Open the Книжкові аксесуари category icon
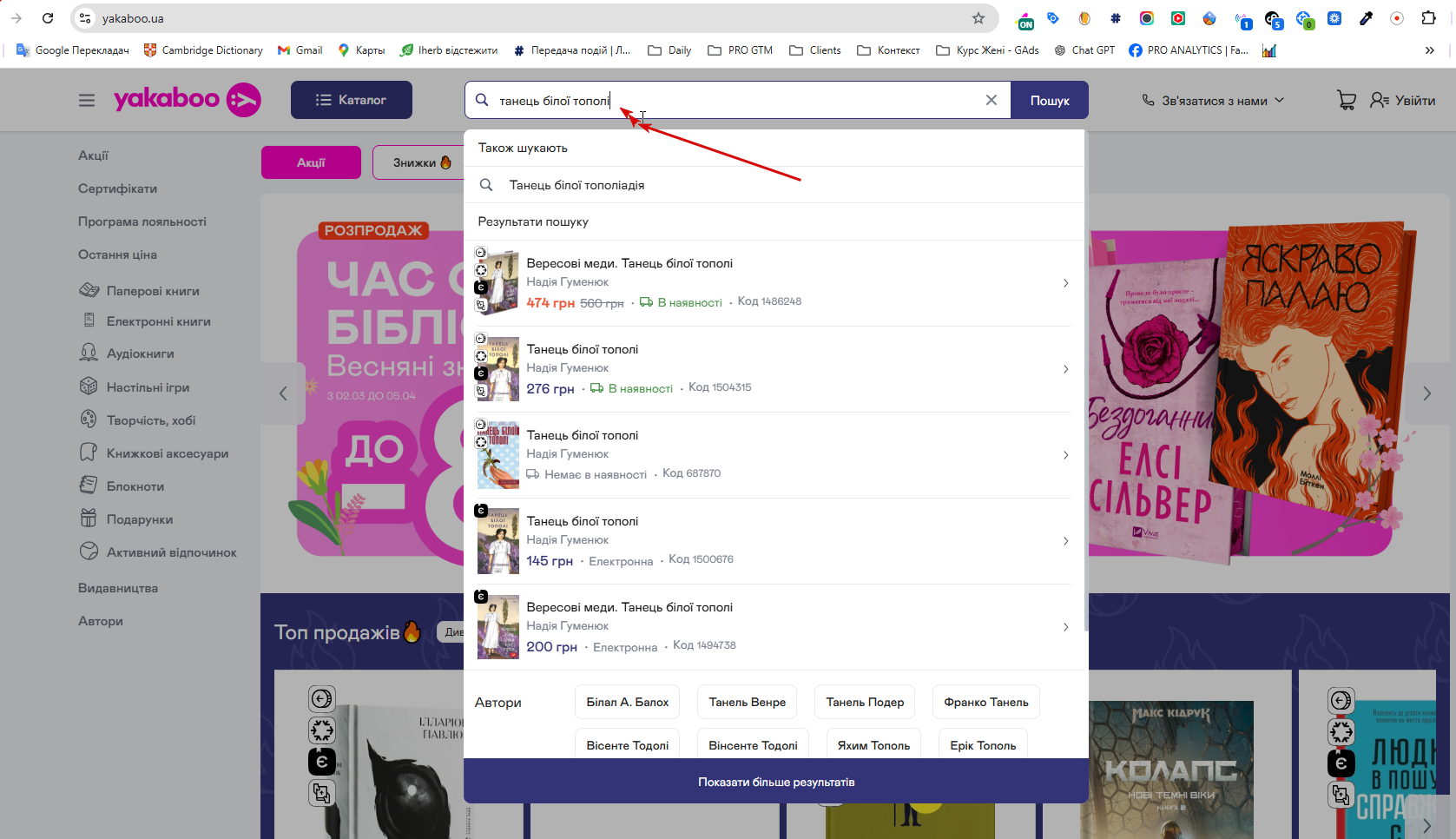Viewport: 1456px width, 839px height. 89,453
